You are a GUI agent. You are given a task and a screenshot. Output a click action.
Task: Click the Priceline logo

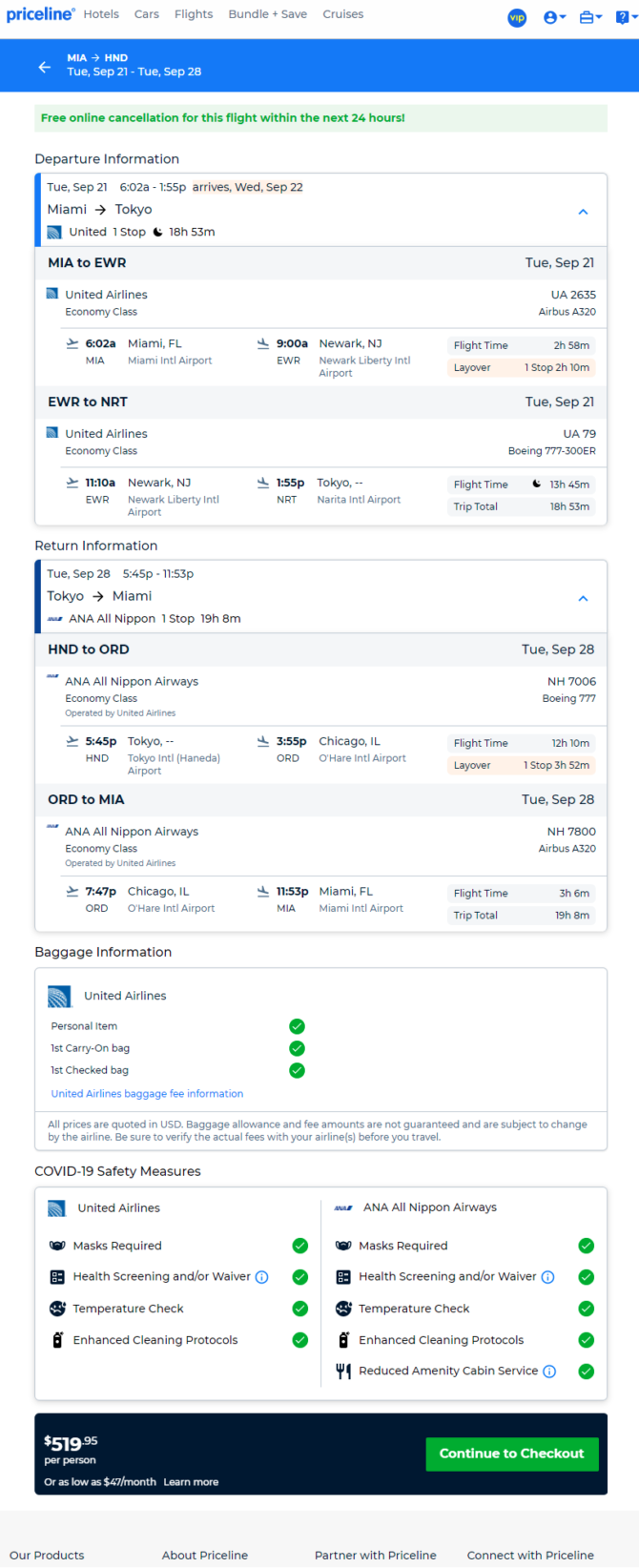point(41,14)
